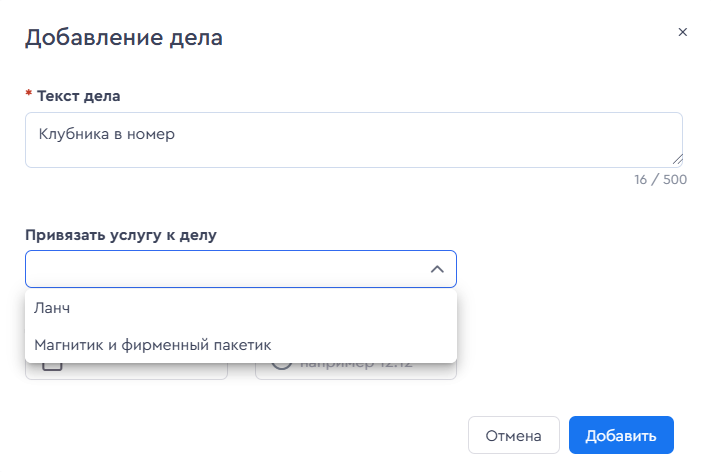
Task: Click the word Клубника in the task text
Action: click(x=74, y=134)
